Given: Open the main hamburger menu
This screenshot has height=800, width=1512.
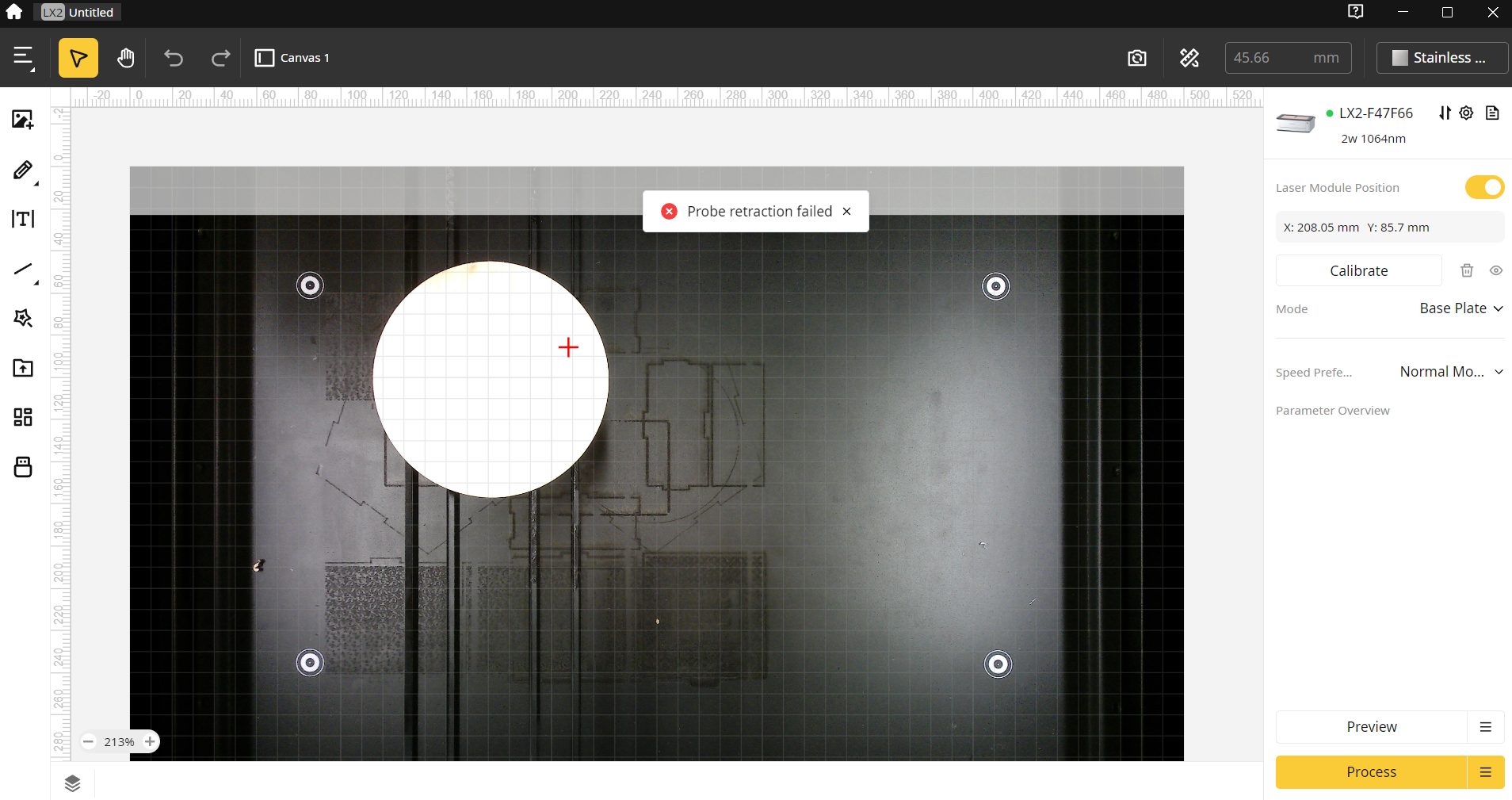Looking at the screenshot, I should [x=23, y=58].
